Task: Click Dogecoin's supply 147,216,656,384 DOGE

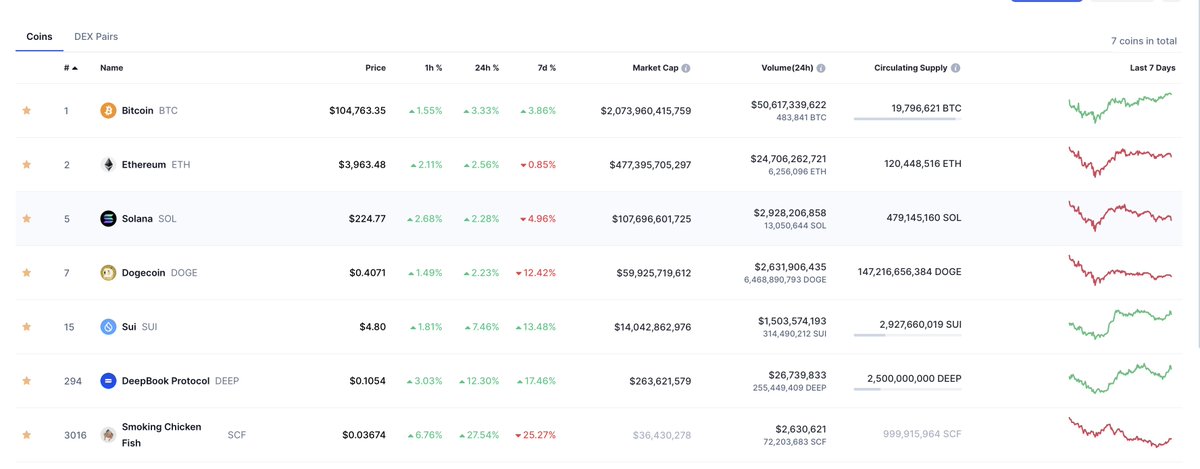Action: [910, 272]
